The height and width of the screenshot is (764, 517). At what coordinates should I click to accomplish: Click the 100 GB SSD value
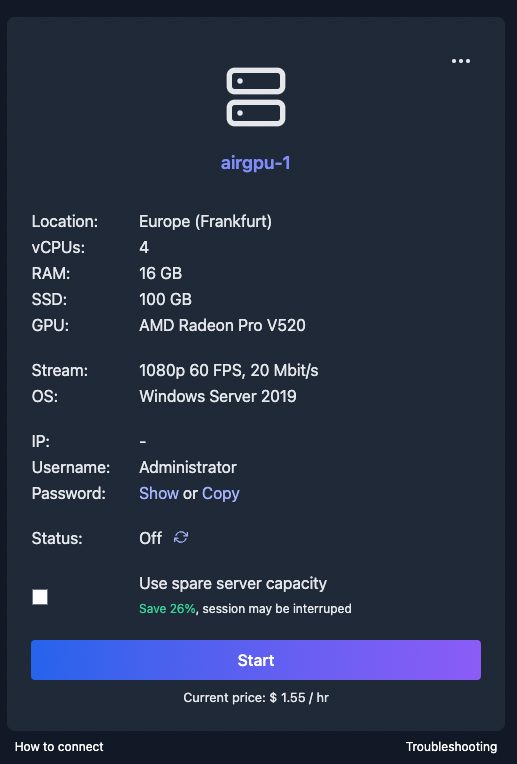pyautogui.click(x=166, y=299)
